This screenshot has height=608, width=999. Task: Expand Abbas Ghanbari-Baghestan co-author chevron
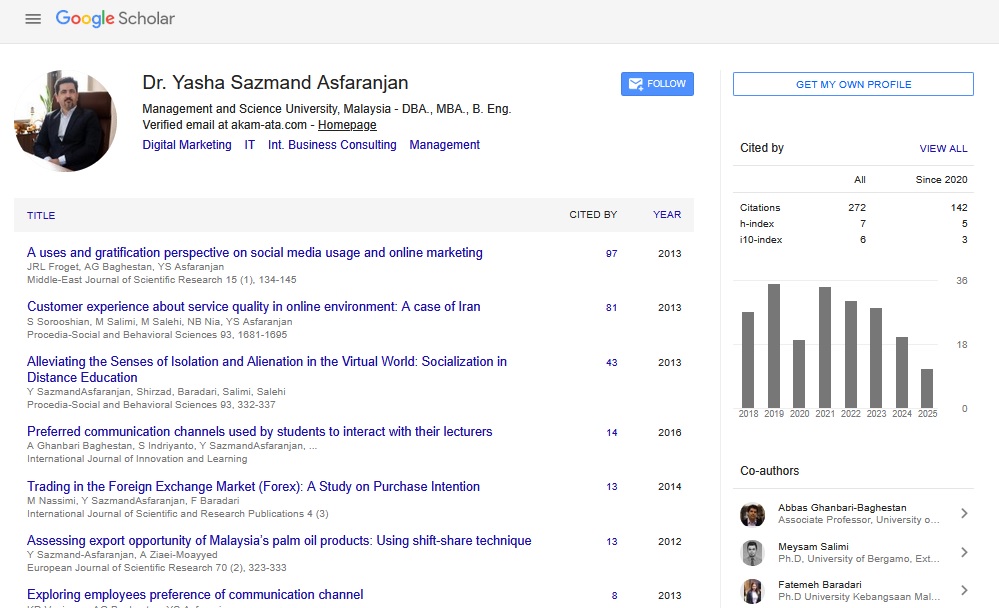point(964,514)
